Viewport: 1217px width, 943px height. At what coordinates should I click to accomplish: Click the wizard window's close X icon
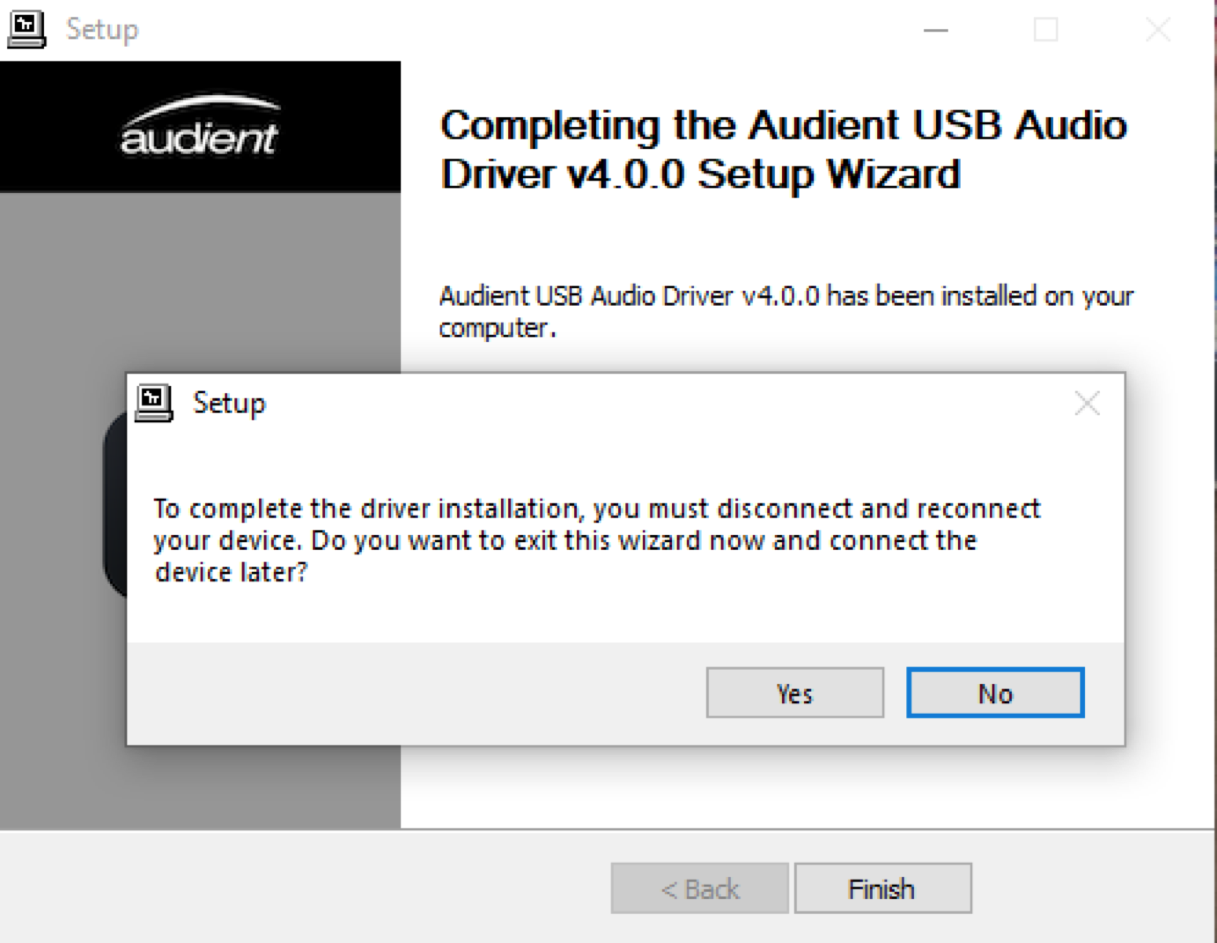coord(1157,30)
